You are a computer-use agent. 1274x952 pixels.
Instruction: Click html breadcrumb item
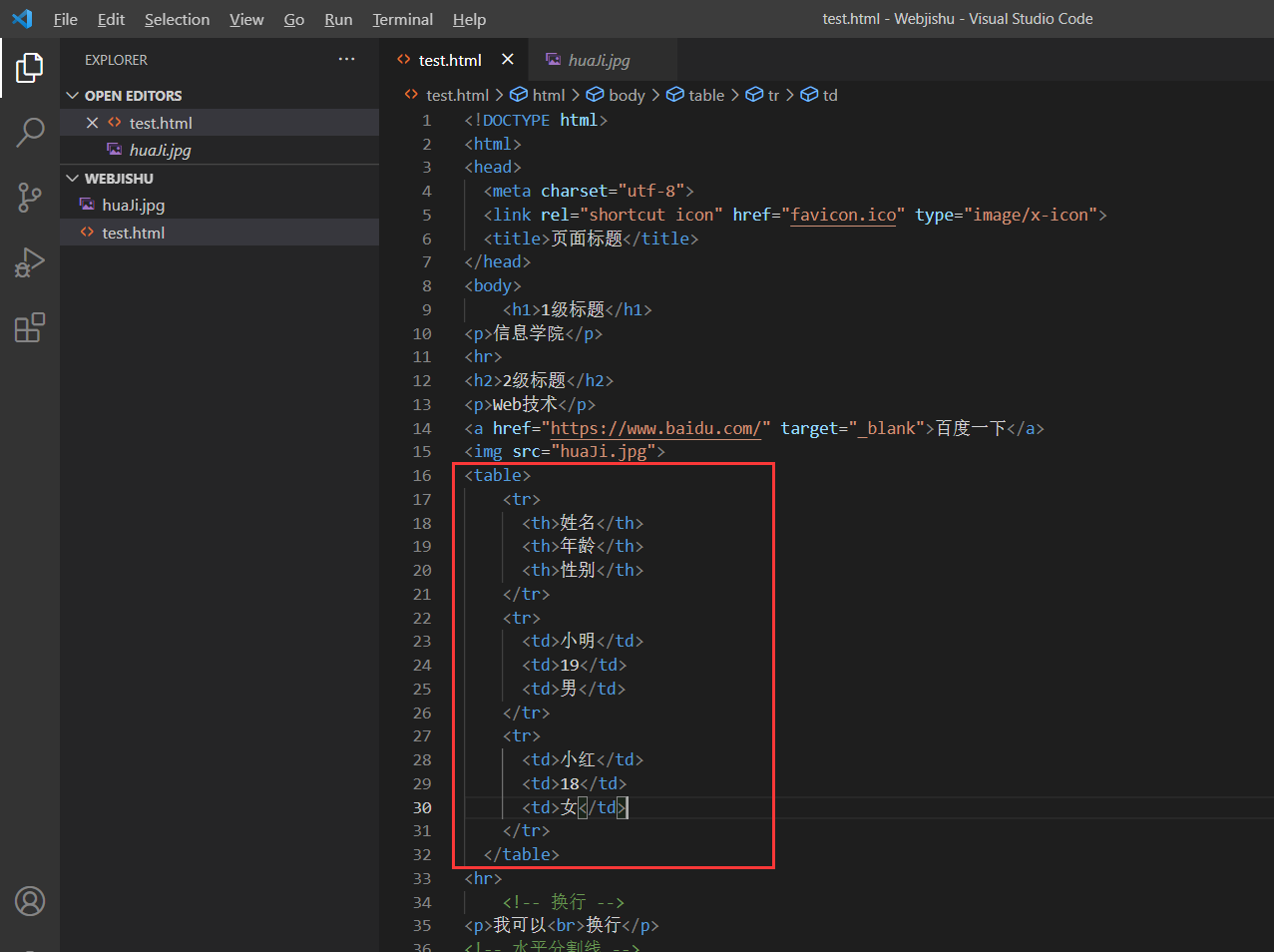548,95
